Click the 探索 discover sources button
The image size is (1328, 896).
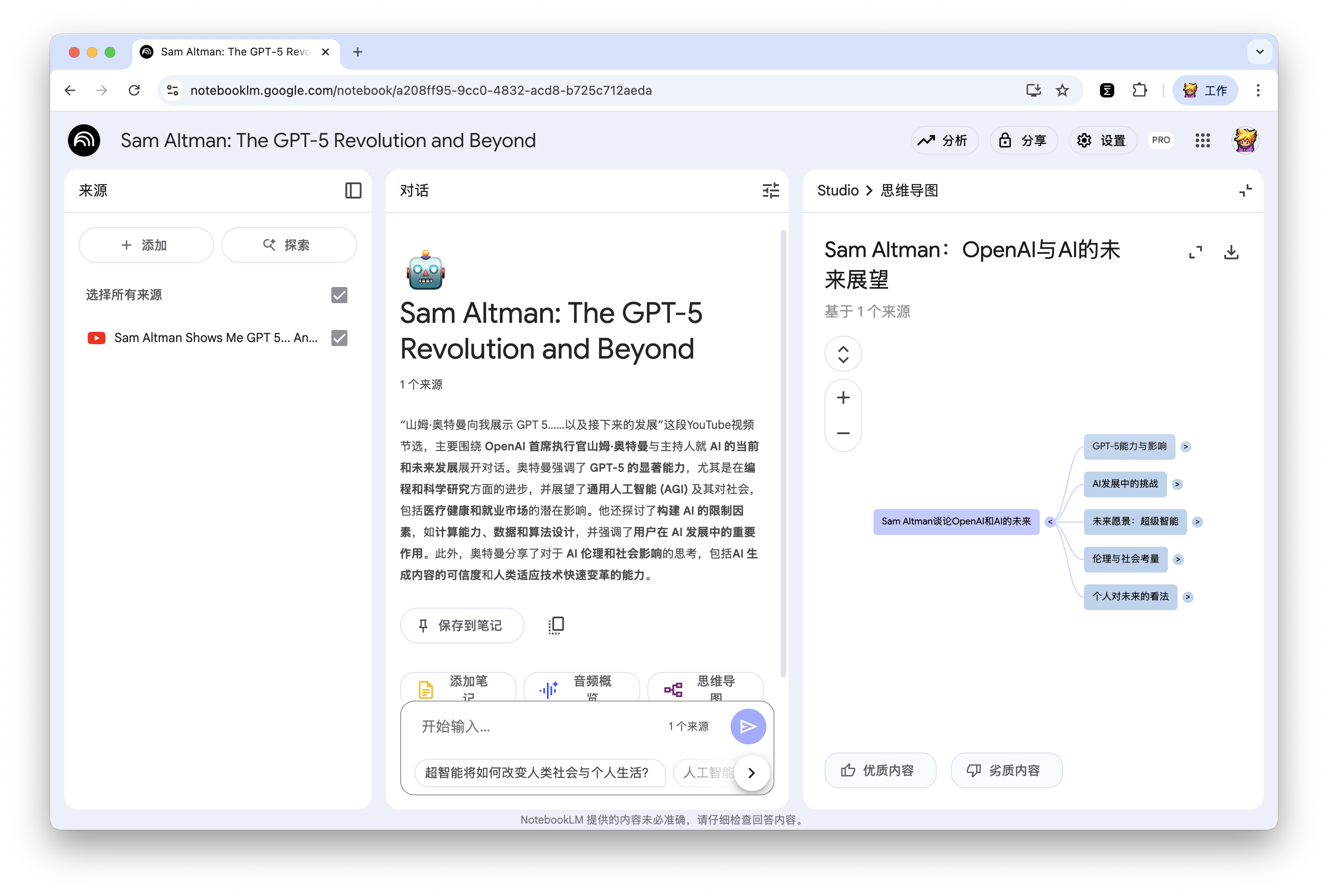pyautogui.click(x=288, y=245)
